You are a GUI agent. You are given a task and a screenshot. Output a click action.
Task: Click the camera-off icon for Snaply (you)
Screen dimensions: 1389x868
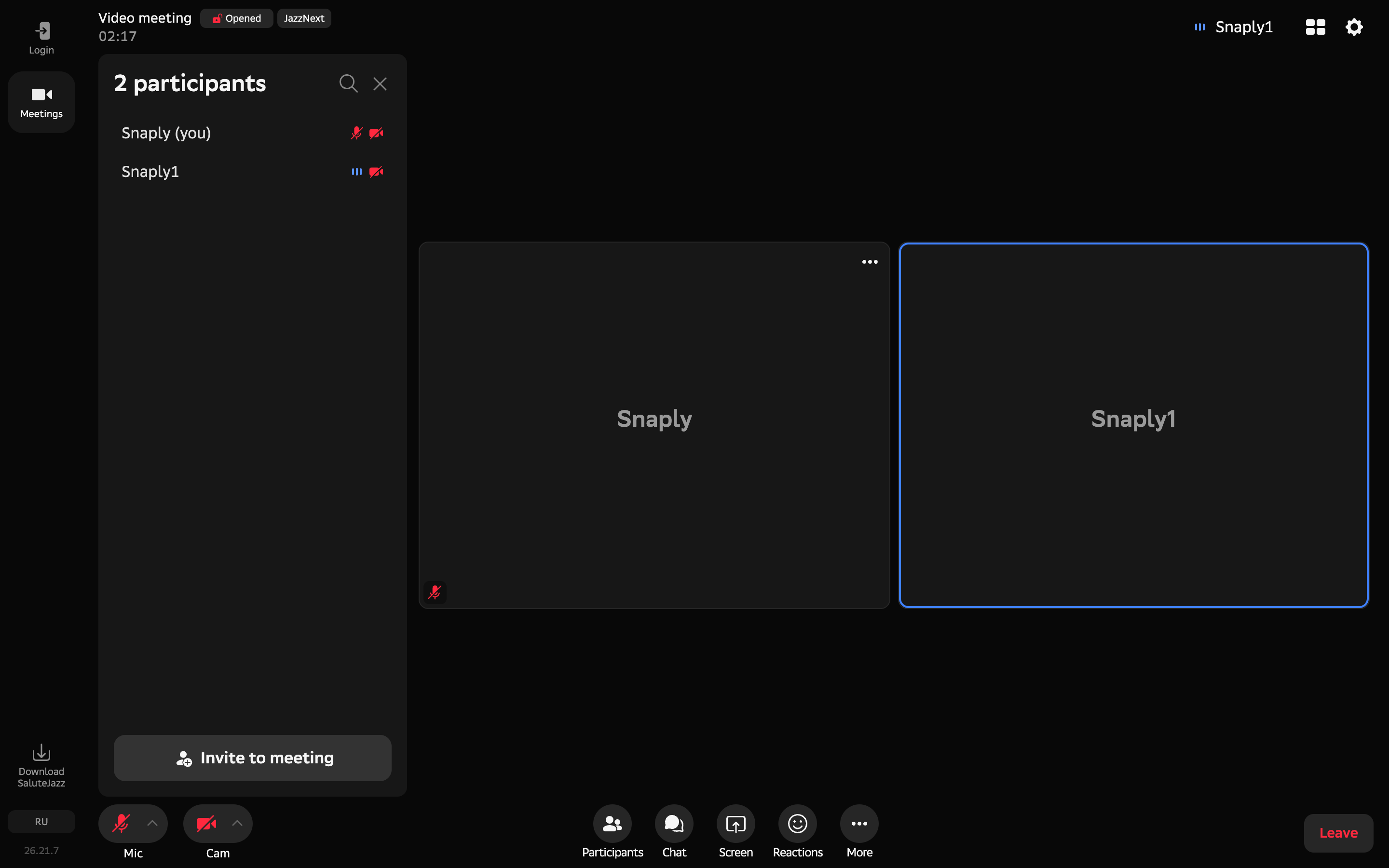pos(376,133)
